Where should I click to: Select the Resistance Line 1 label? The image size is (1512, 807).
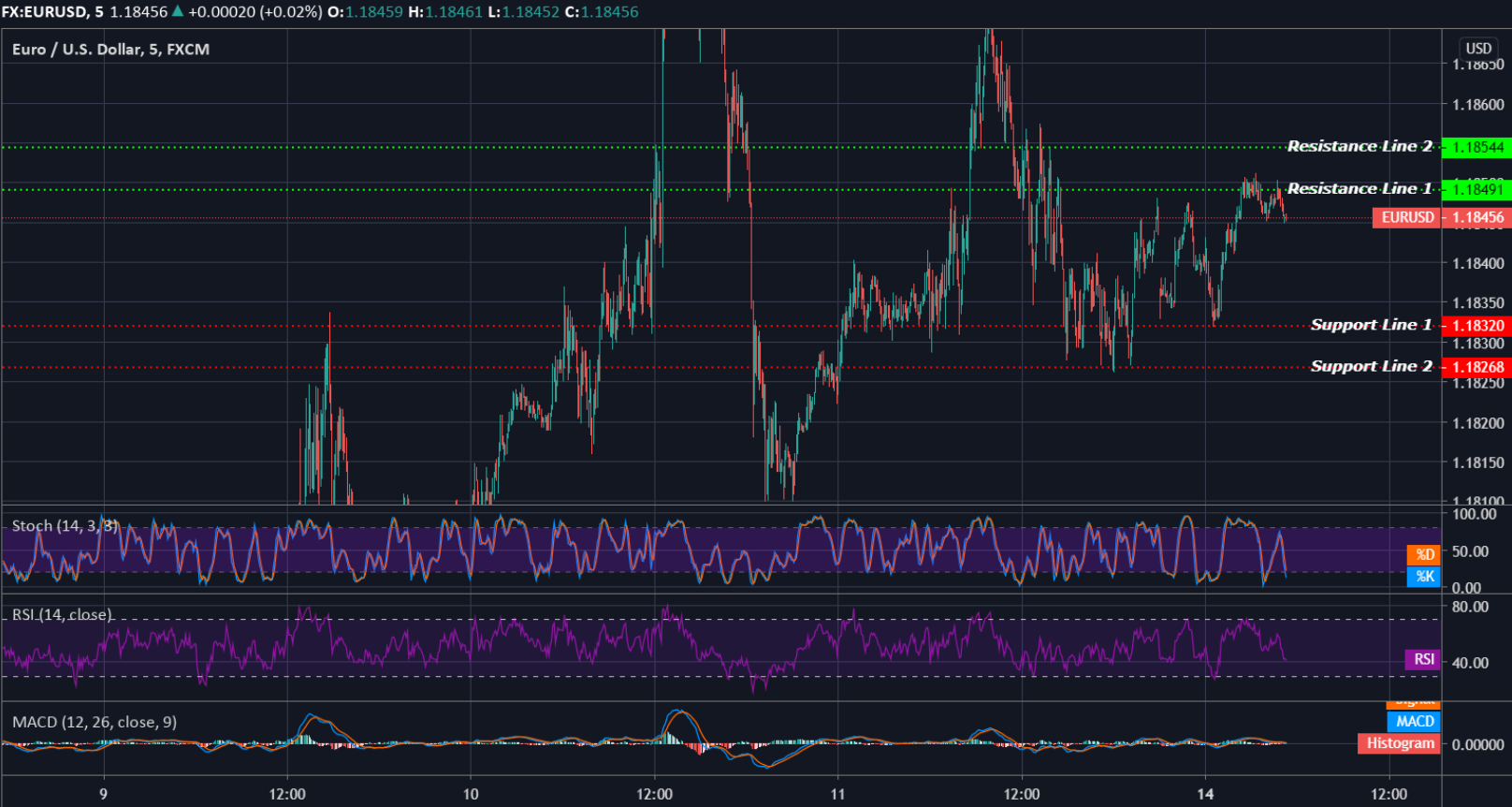1359,189
